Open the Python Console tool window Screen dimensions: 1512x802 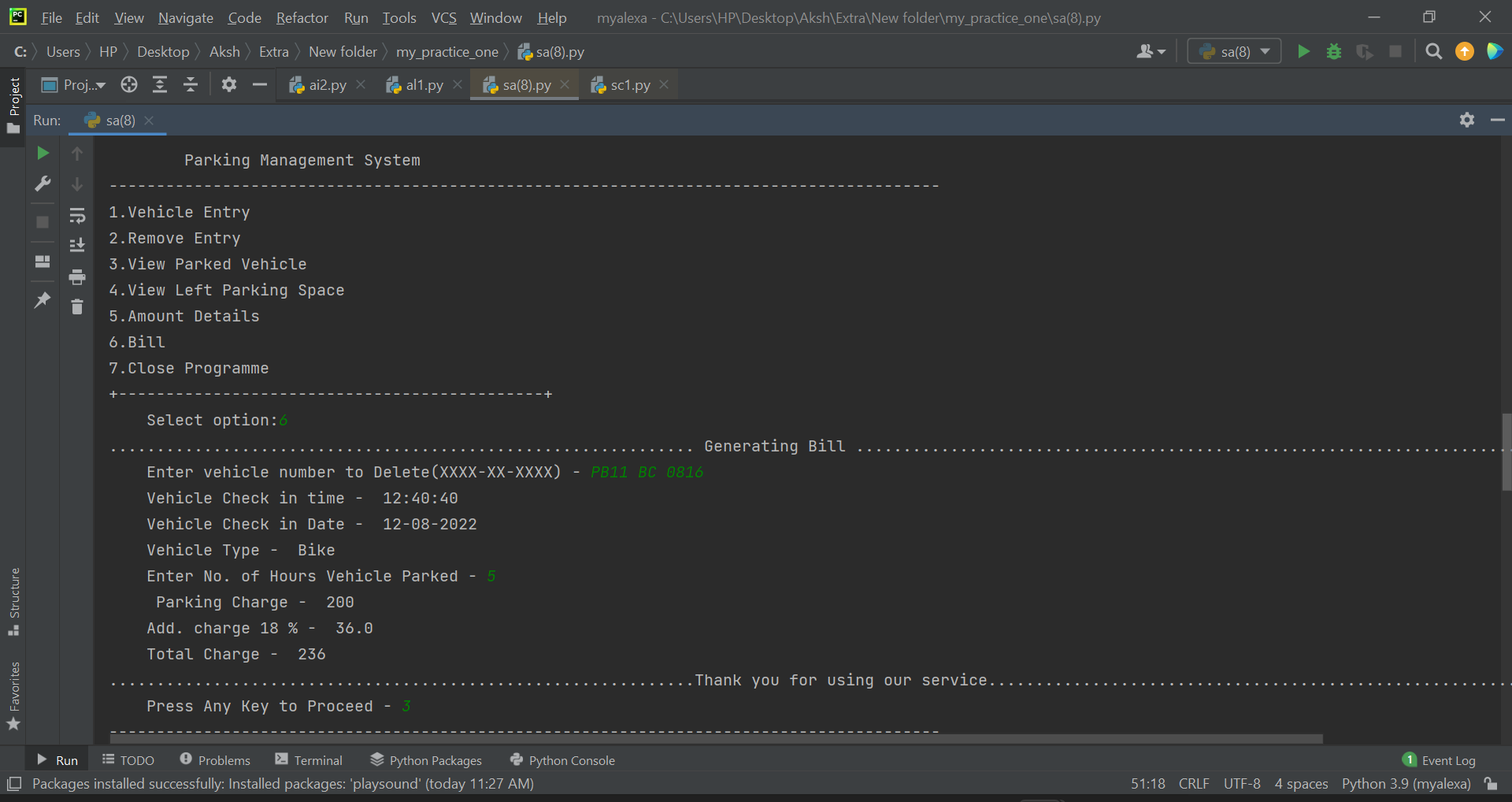coord(562,760)
